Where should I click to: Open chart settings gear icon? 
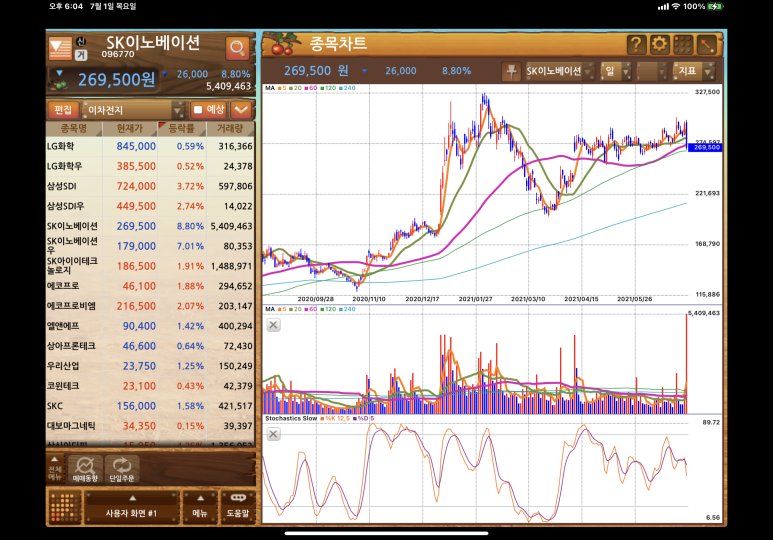click(659, 45)
